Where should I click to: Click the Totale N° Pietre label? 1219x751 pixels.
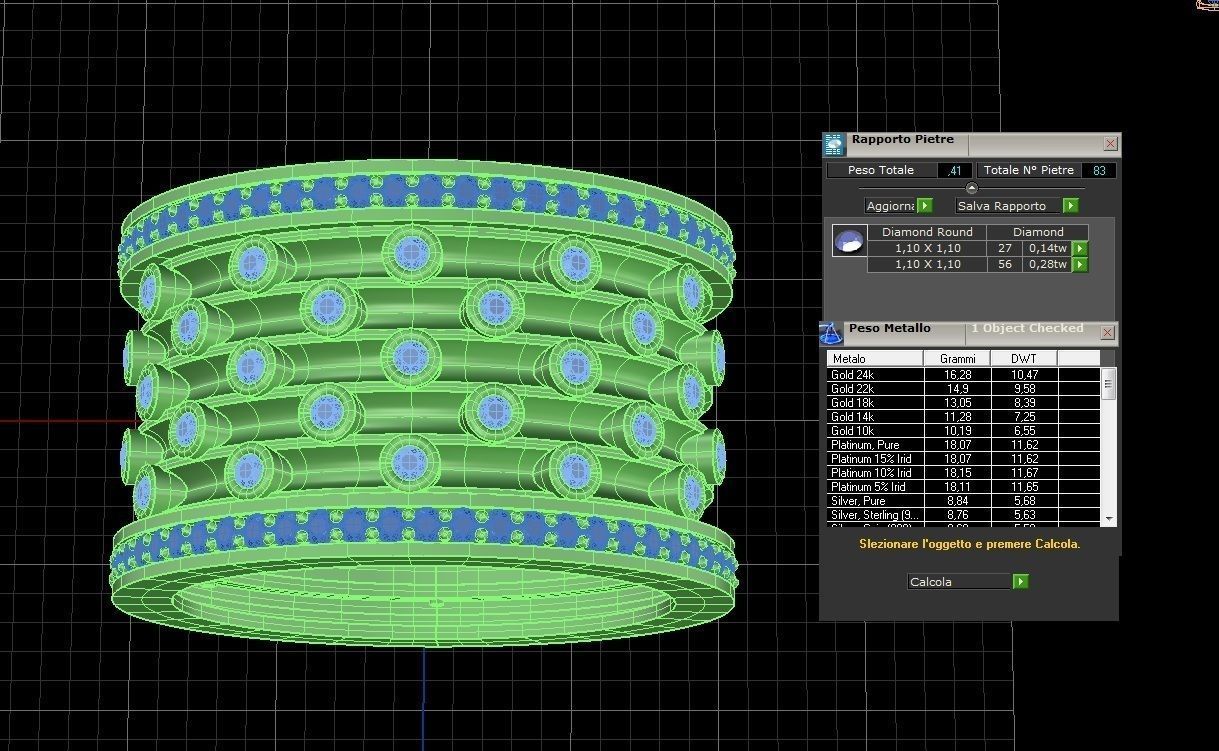(x=1029, y=171)
